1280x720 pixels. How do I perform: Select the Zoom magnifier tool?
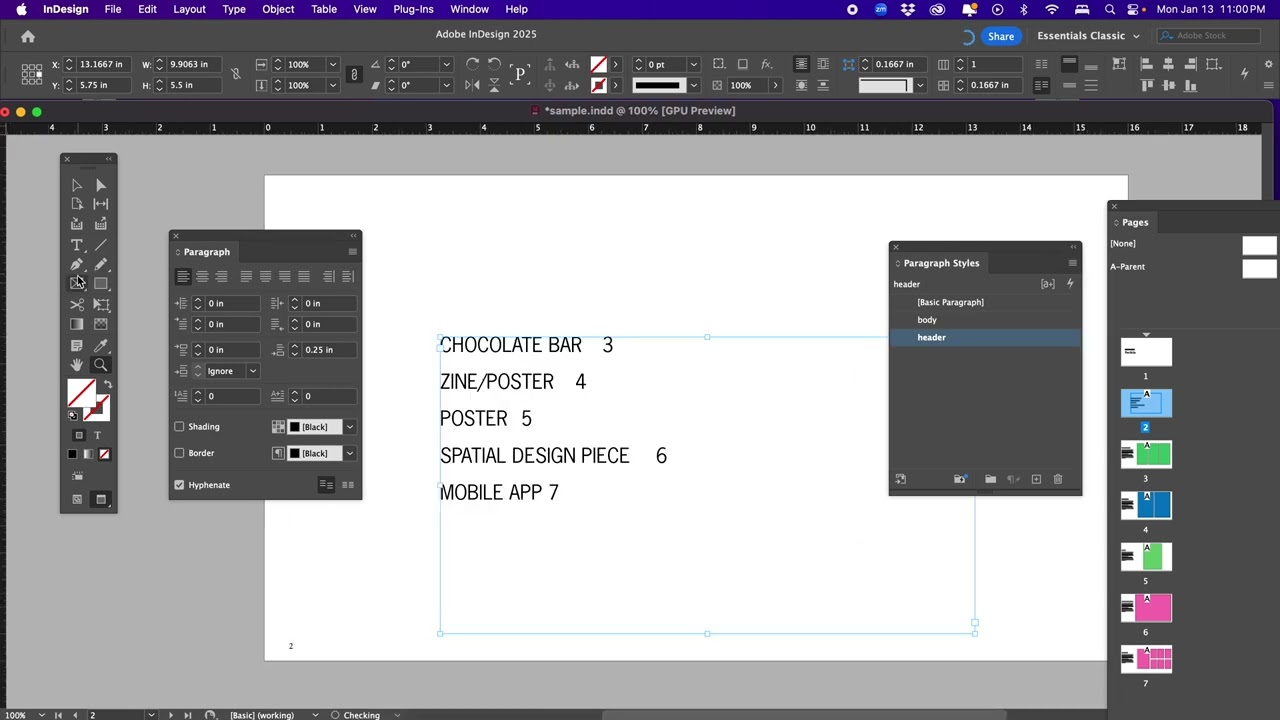point(101,366)
